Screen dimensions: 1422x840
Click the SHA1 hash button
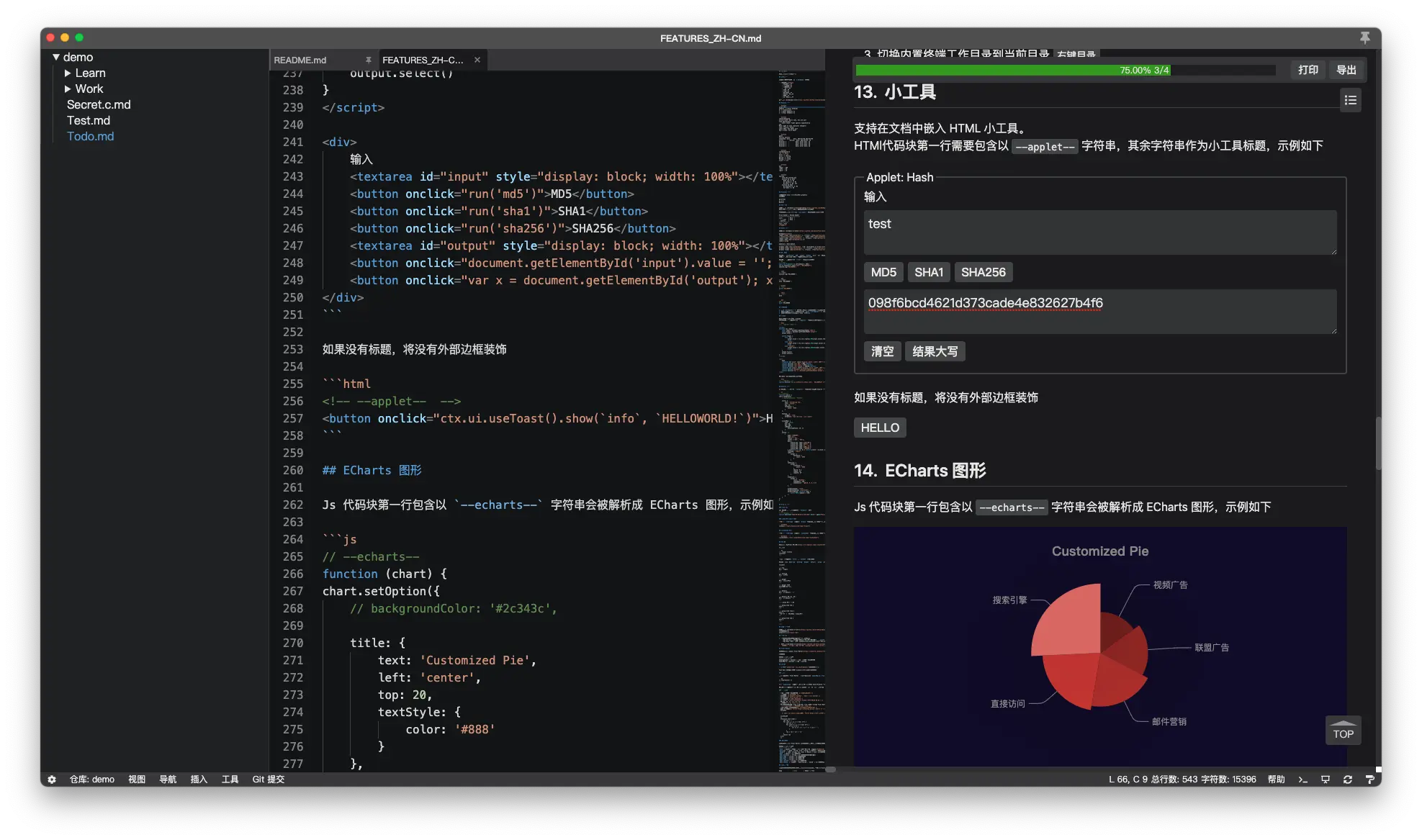pyautogui.click(x=928, y=272)
